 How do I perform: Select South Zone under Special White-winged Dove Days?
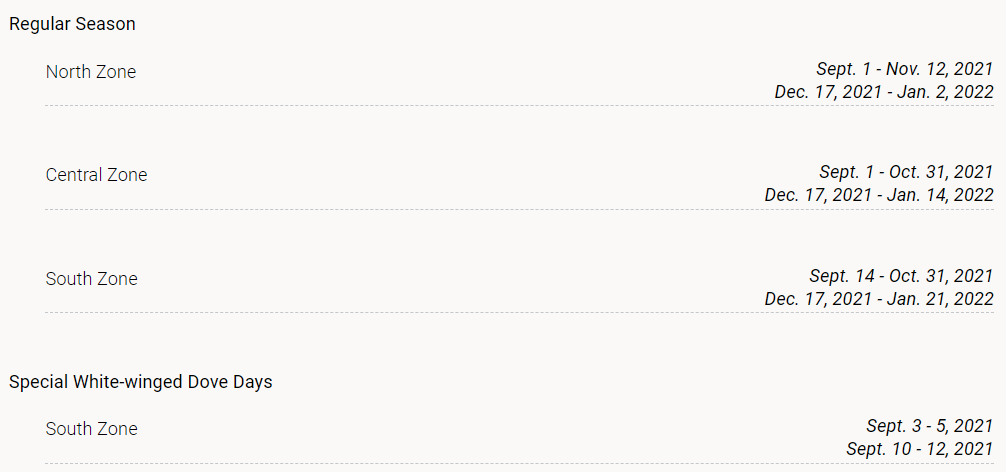pos(91,429)
